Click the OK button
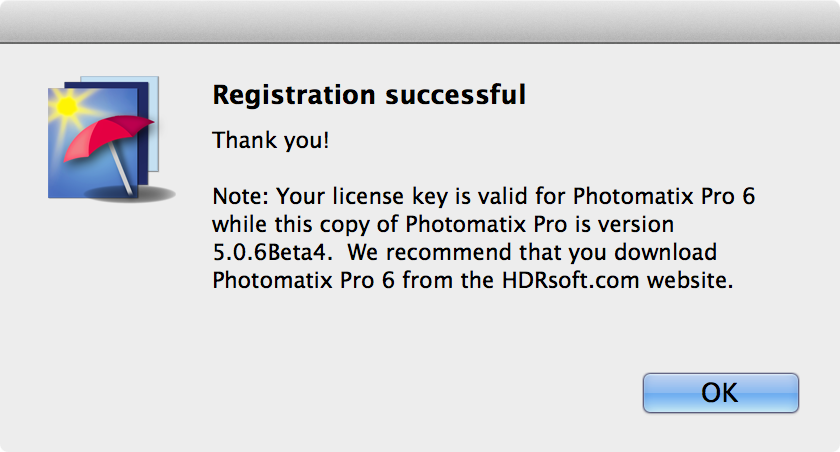Screen dimensions: 840x452 [x=721, y=393]
